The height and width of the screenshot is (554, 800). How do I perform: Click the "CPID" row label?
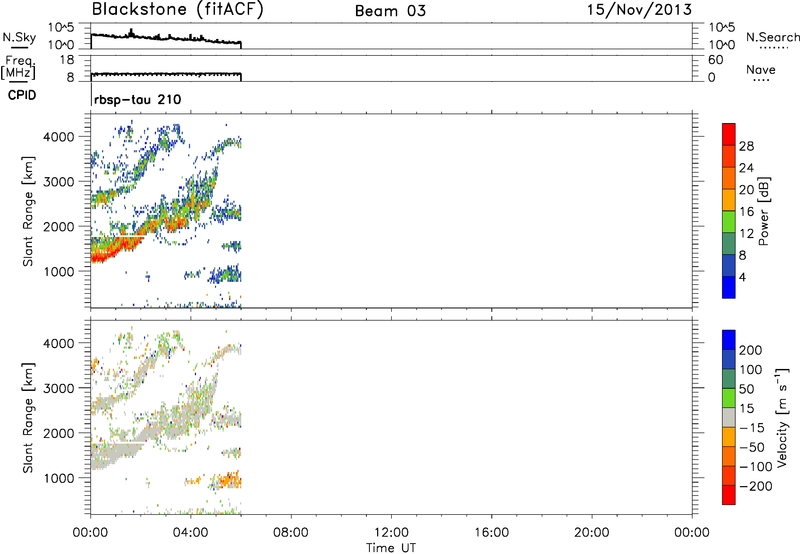coord(22,95)
